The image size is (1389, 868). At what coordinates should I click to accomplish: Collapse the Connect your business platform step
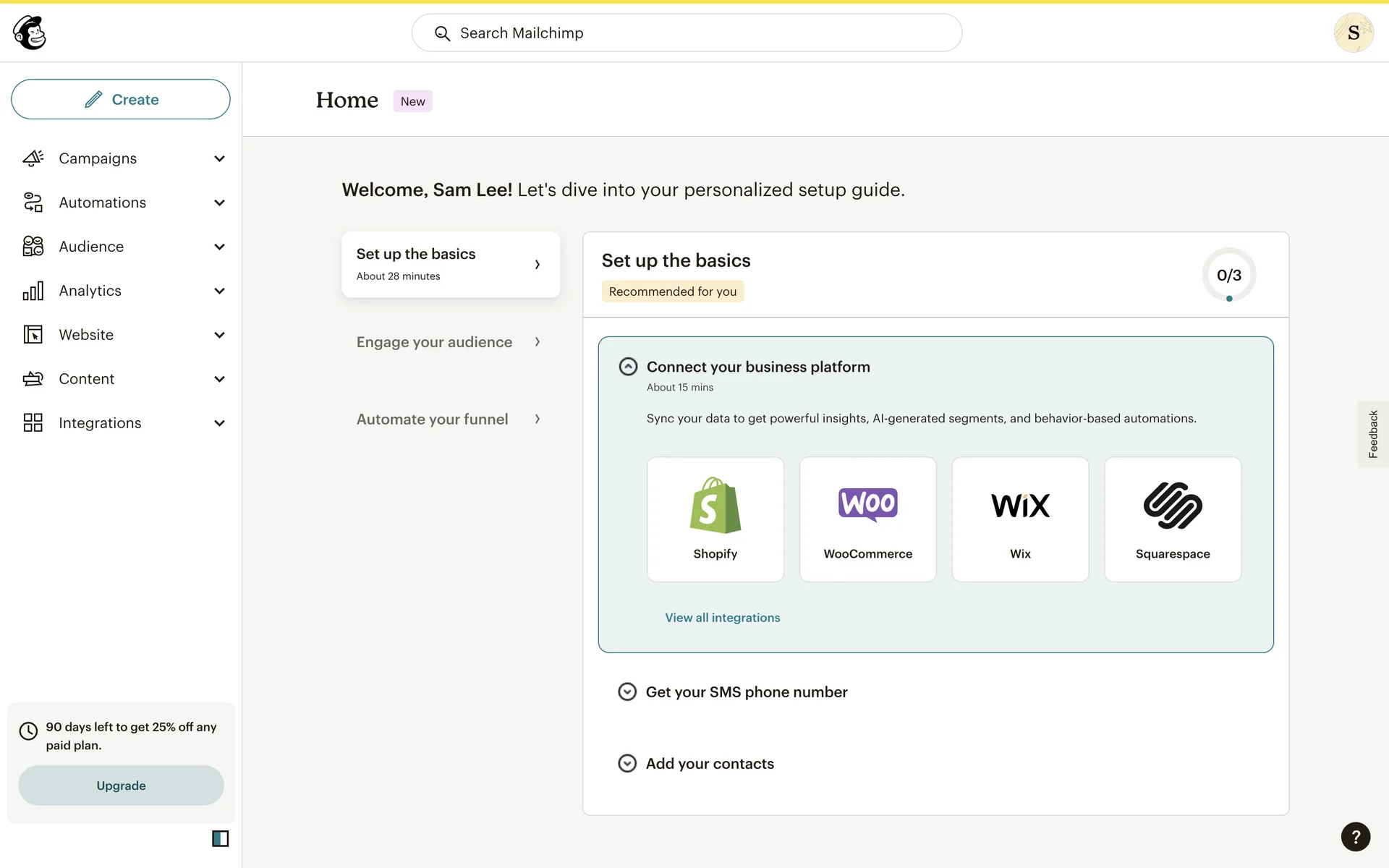(628, 367)
